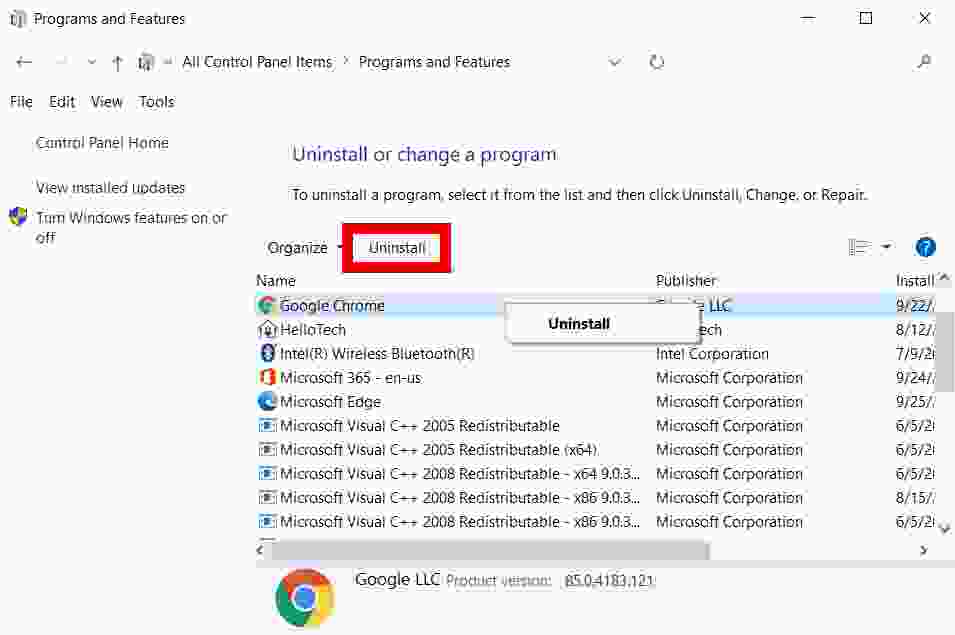Click horizontal scrollbar left arrow
Viewport: 955px width, 635px height.
tap(261, 550)
